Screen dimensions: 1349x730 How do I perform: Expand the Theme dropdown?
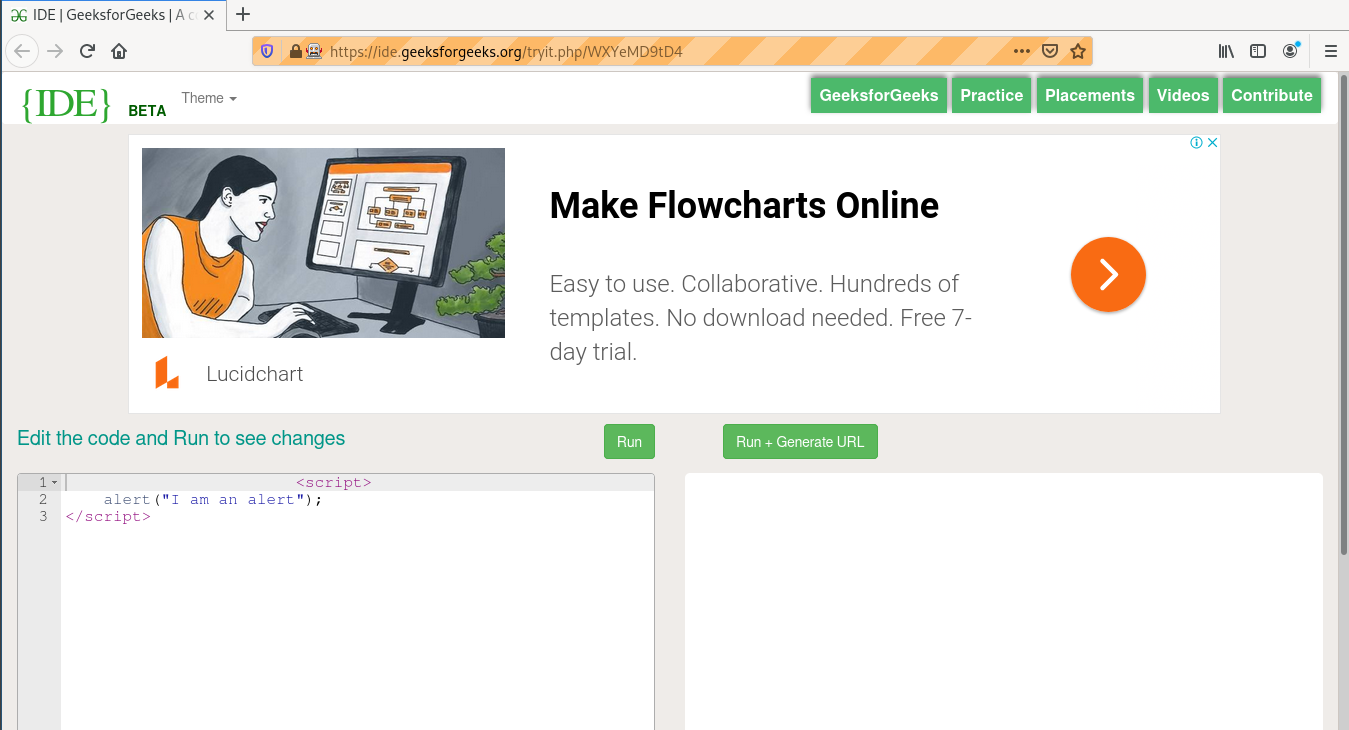click(x=209, y=98)
